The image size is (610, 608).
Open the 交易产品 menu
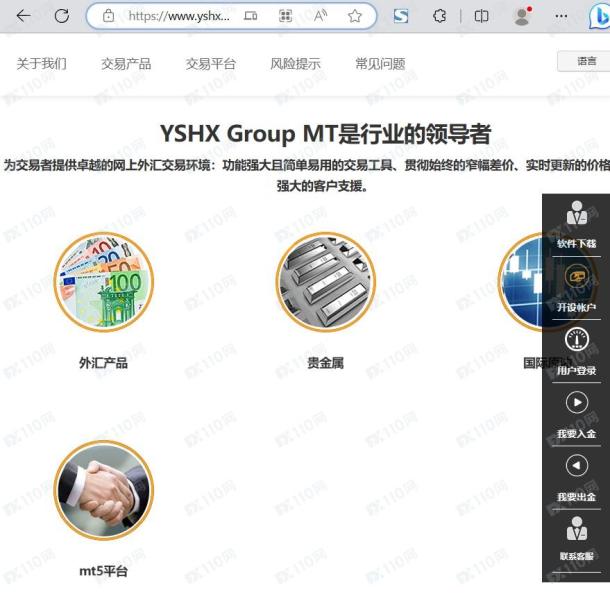[126, 63]
